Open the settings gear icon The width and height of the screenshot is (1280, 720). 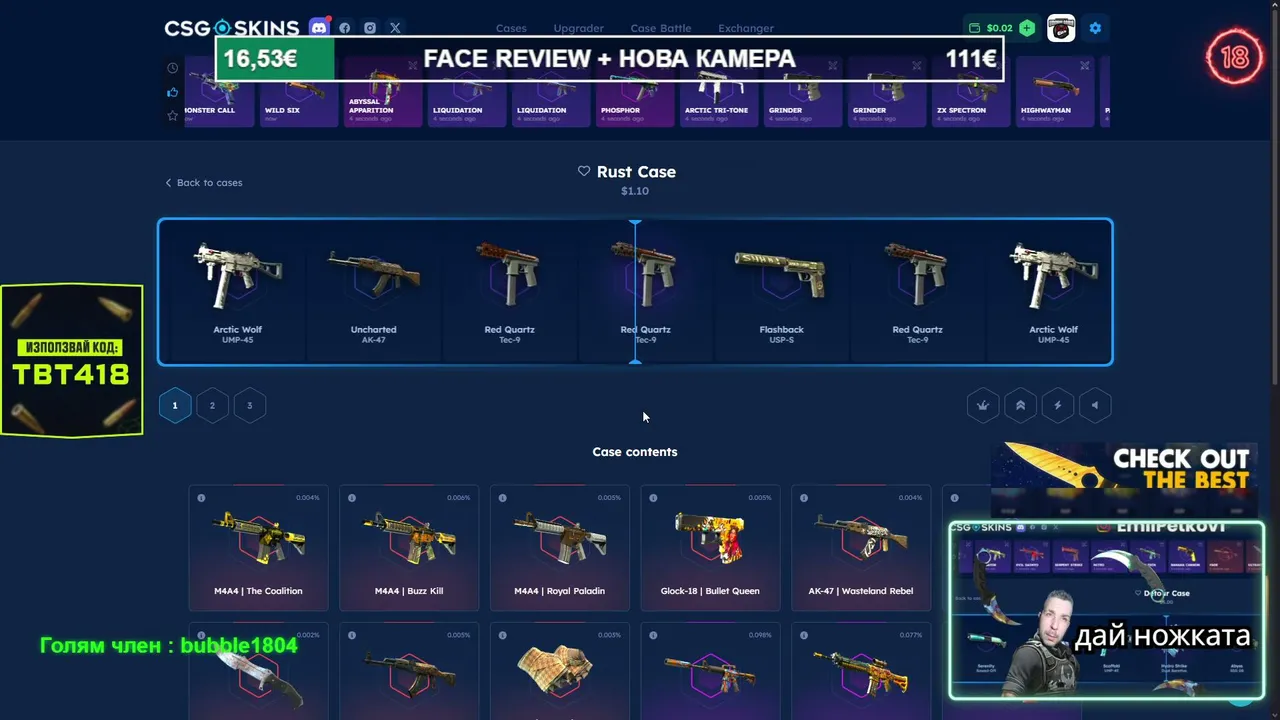tap(1095, 28)
